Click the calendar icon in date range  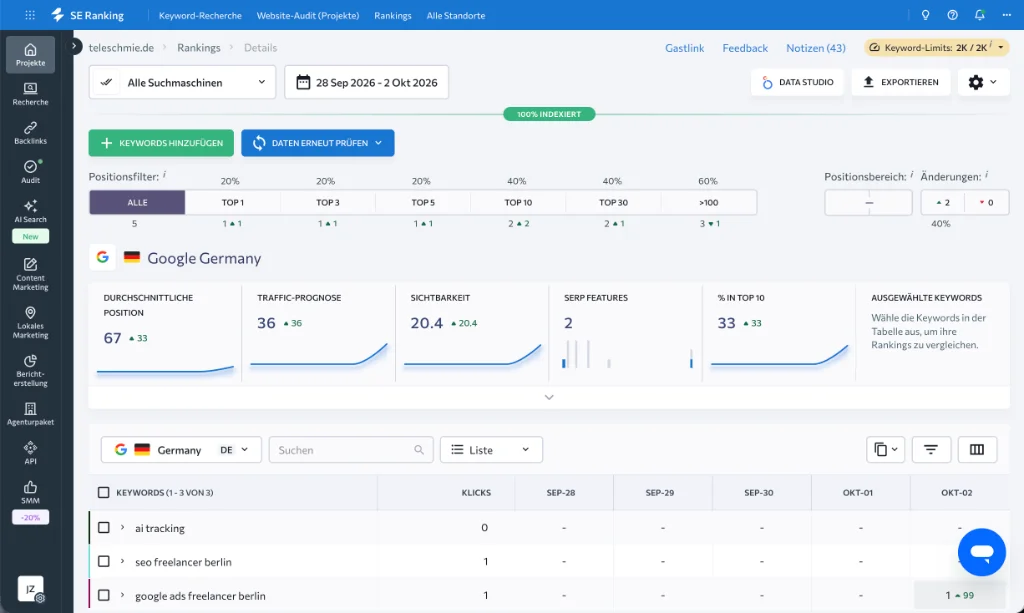coord(303,82)
